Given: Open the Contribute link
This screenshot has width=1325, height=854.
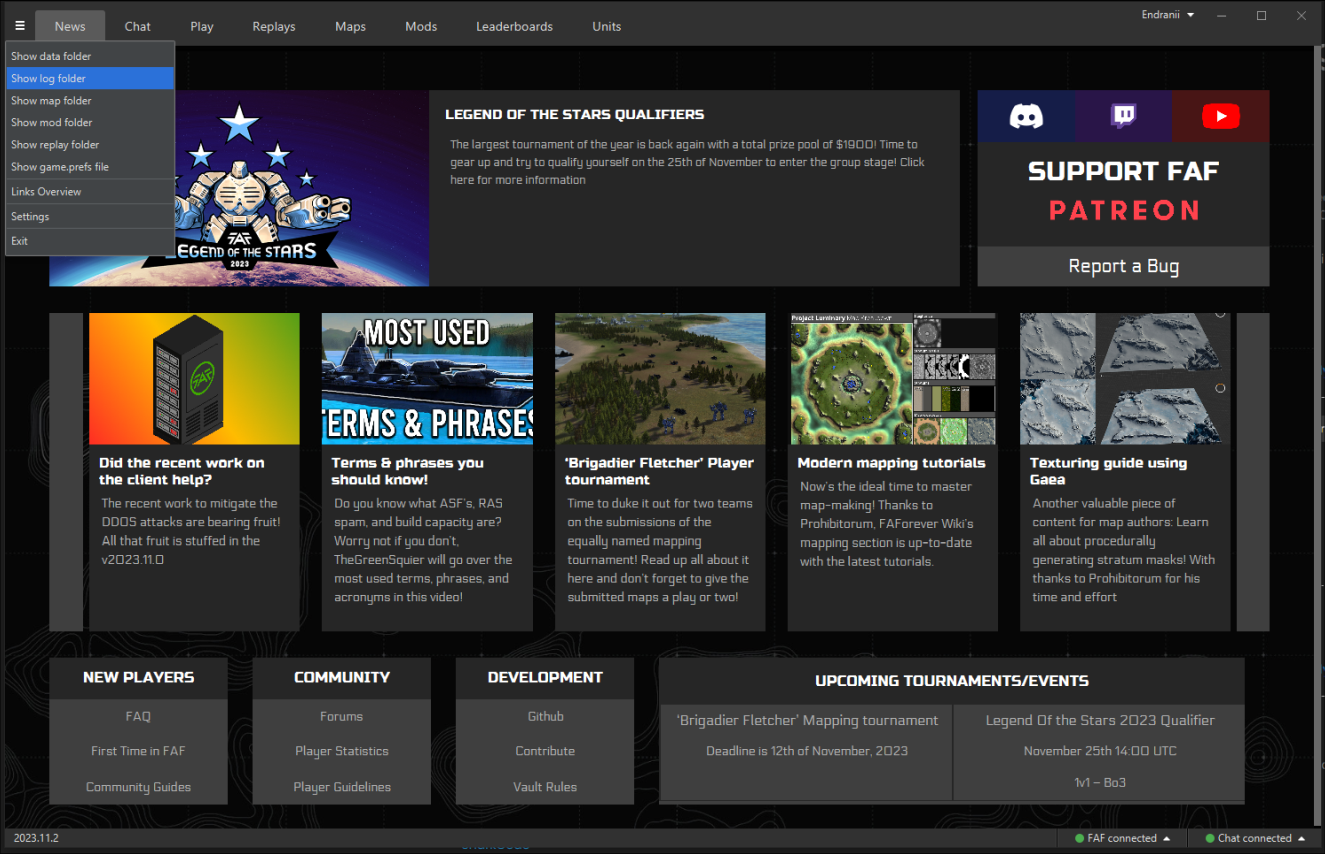Looking at the screenshot, I should click(545, 751).
